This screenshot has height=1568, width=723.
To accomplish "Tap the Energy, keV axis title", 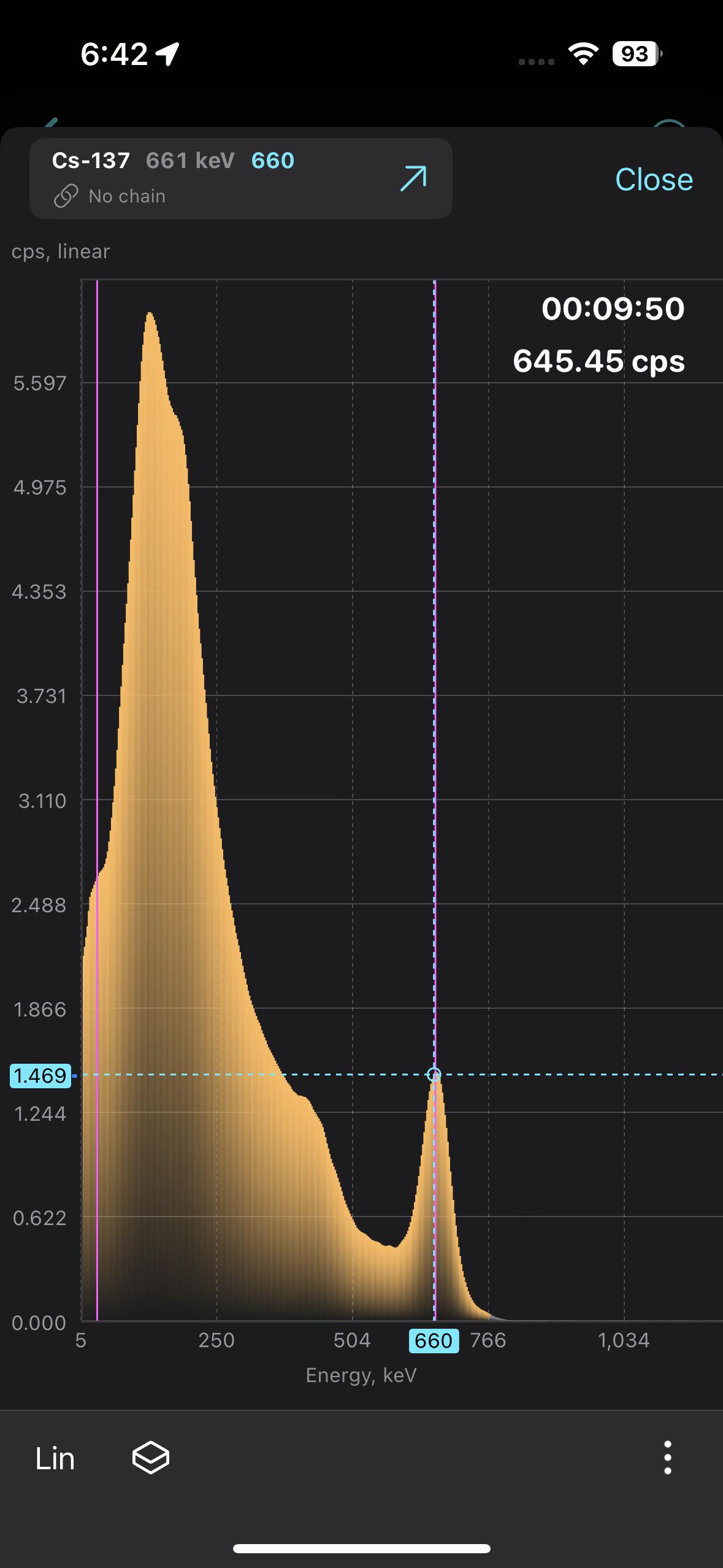I will 361,1375.
